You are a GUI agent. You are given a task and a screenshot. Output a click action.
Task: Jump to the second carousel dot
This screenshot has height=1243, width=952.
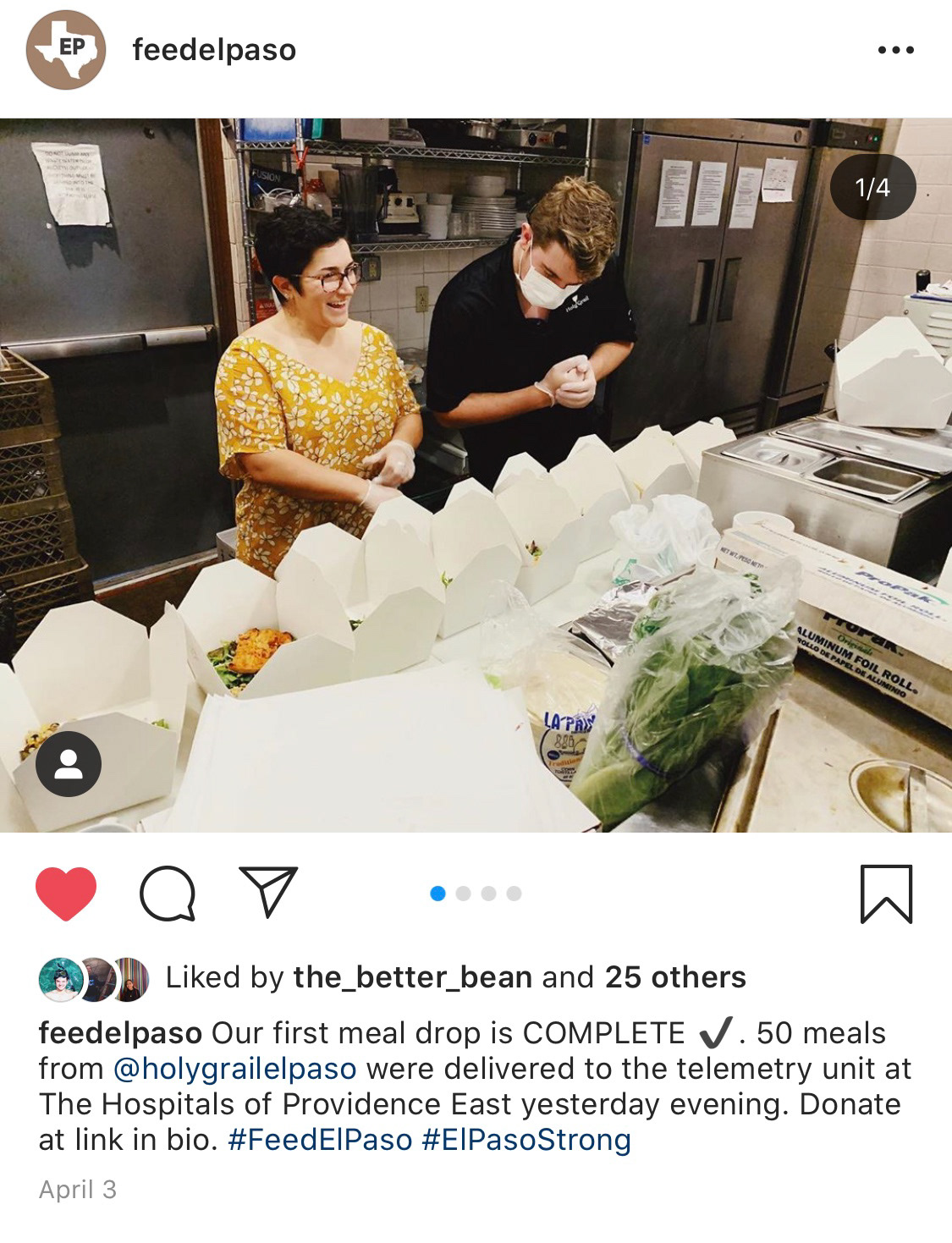(463, 894)
